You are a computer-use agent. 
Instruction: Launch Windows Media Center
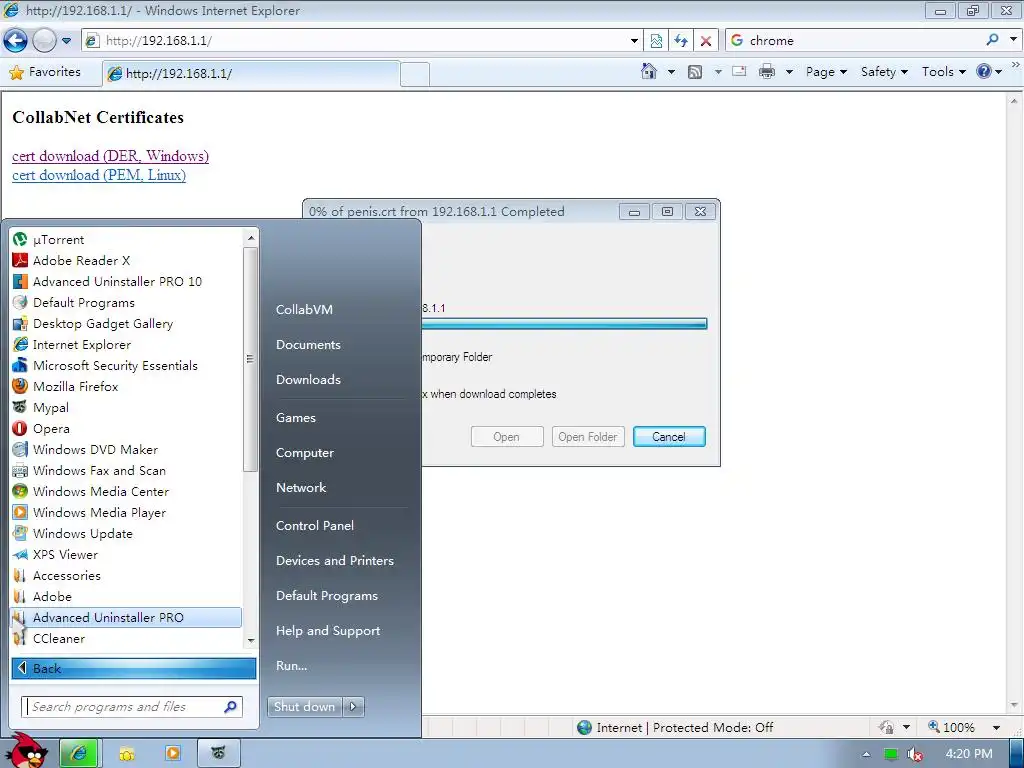point(125,491)
